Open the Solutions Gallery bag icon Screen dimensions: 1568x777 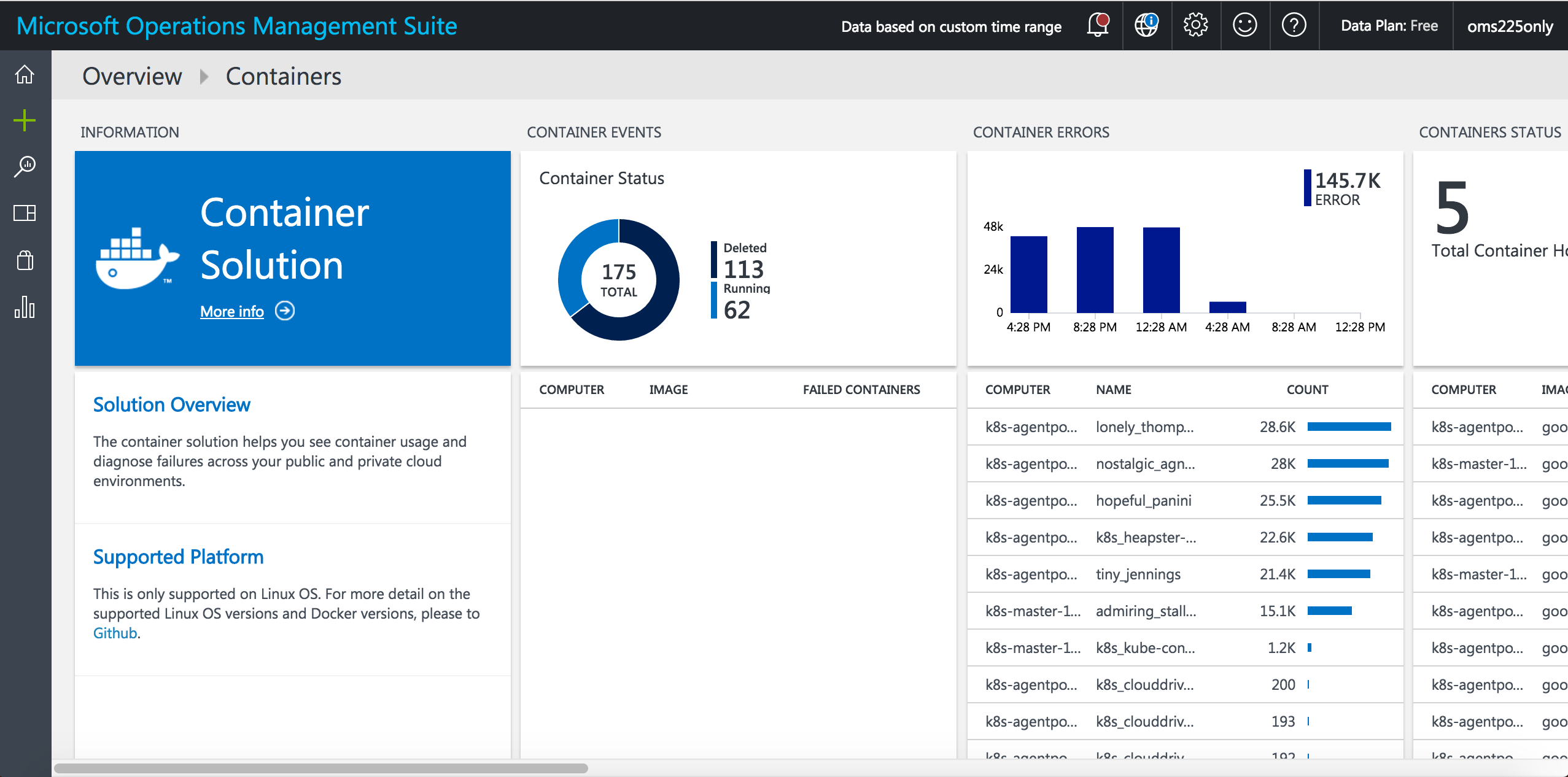pyautogui.click(x=25, y=260)
